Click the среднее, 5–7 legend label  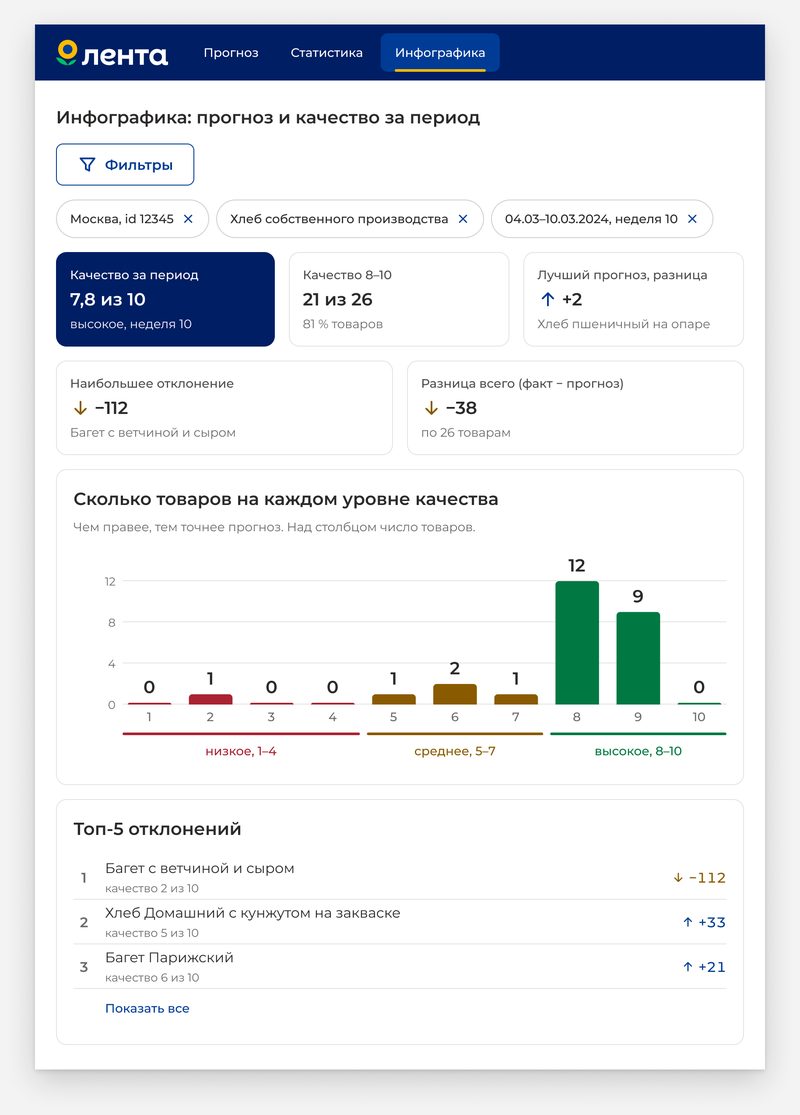click(455, 751)
